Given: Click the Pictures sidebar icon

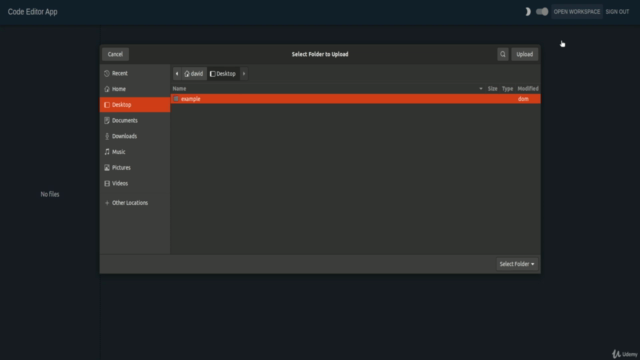Looking at the screenshot, I should [107, 168].
